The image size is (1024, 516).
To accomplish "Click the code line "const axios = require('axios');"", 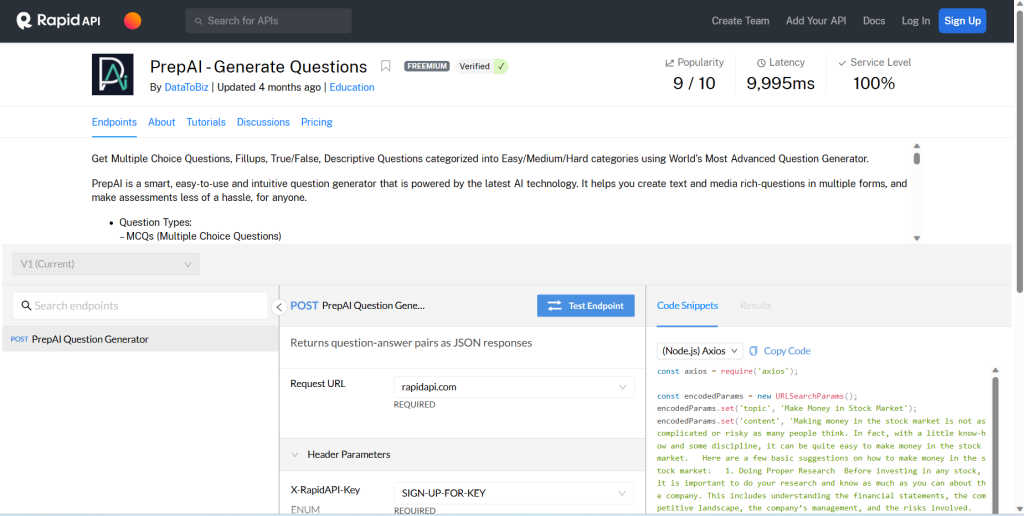I will [728, 371].
